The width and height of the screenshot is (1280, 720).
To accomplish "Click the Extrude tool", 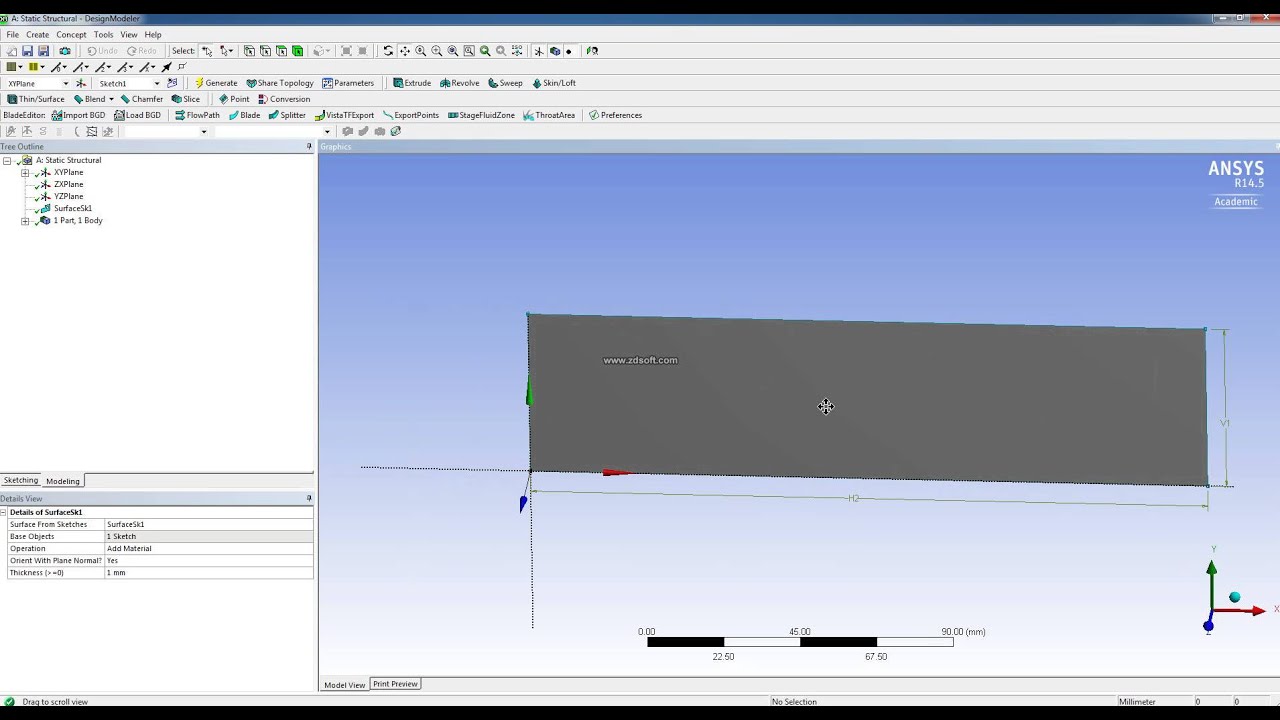I will tap(412, 83).
